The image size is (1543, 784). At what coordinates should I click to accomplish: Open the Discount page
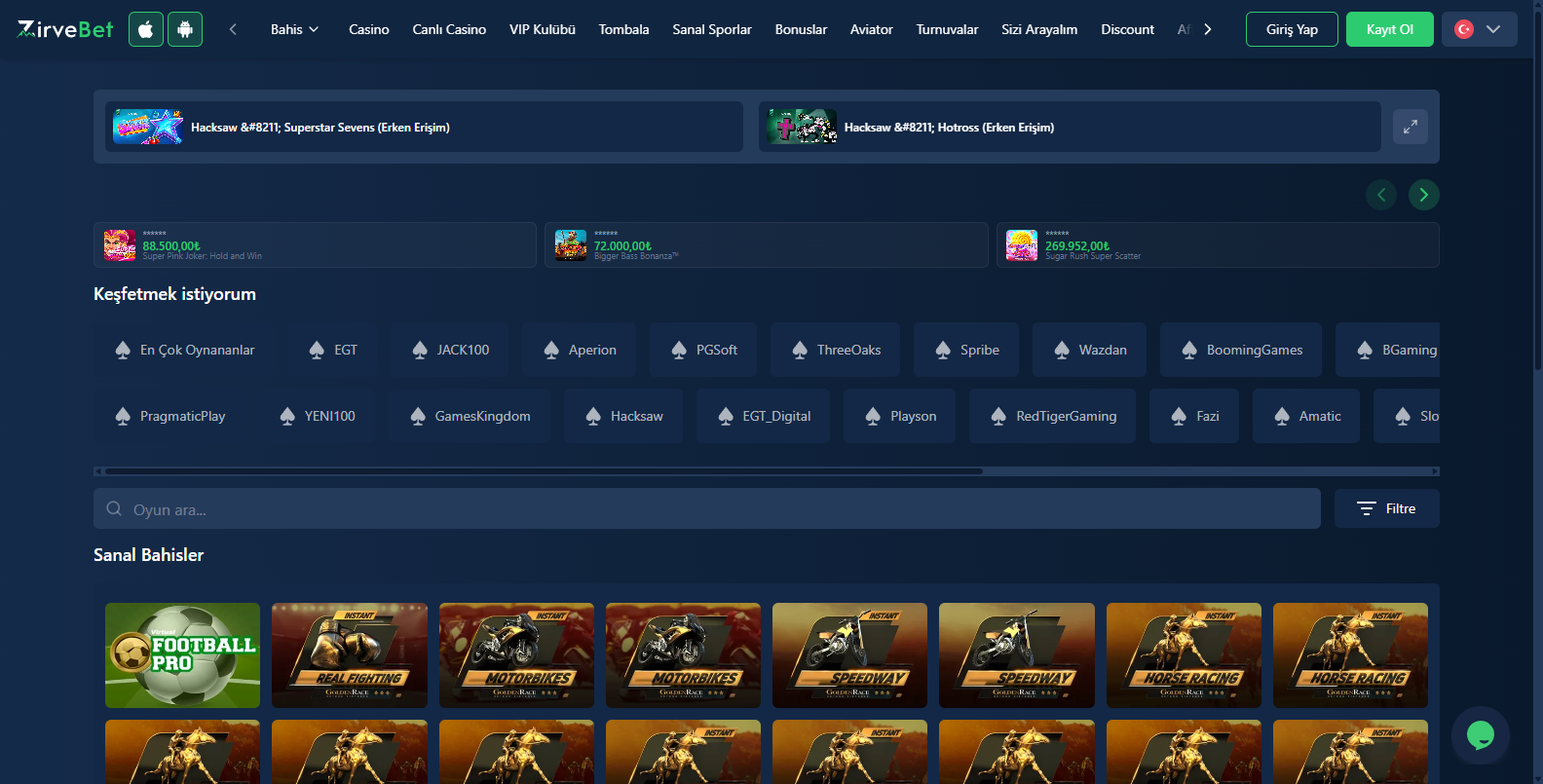[x=1127, y=29]
